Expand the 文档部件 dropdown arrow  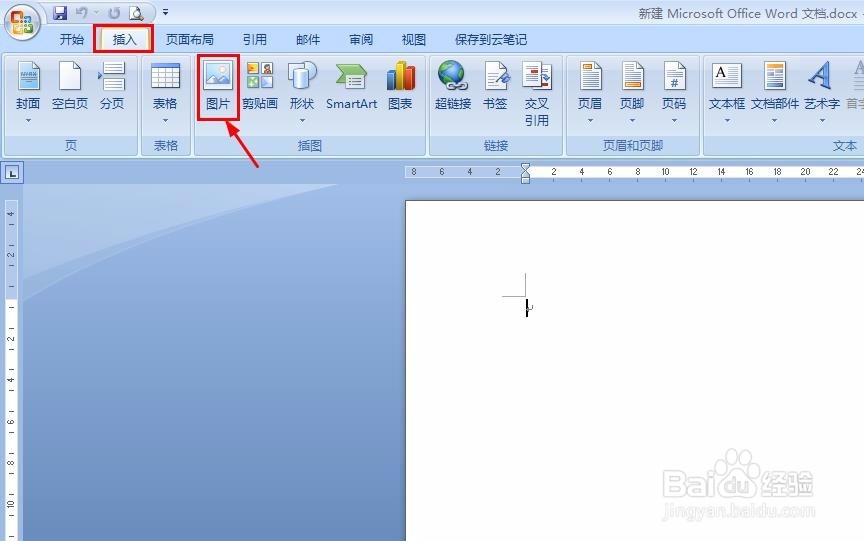coord(775,120)
